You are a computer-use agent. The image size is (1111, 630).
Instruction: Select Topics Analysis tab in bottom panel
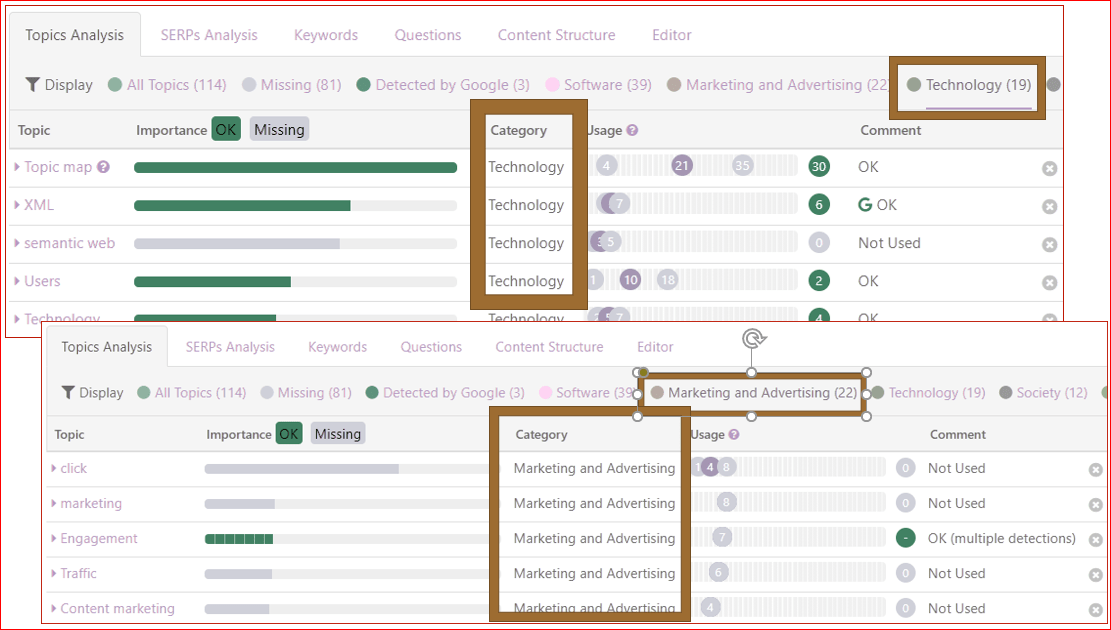[x=106, y=347]
